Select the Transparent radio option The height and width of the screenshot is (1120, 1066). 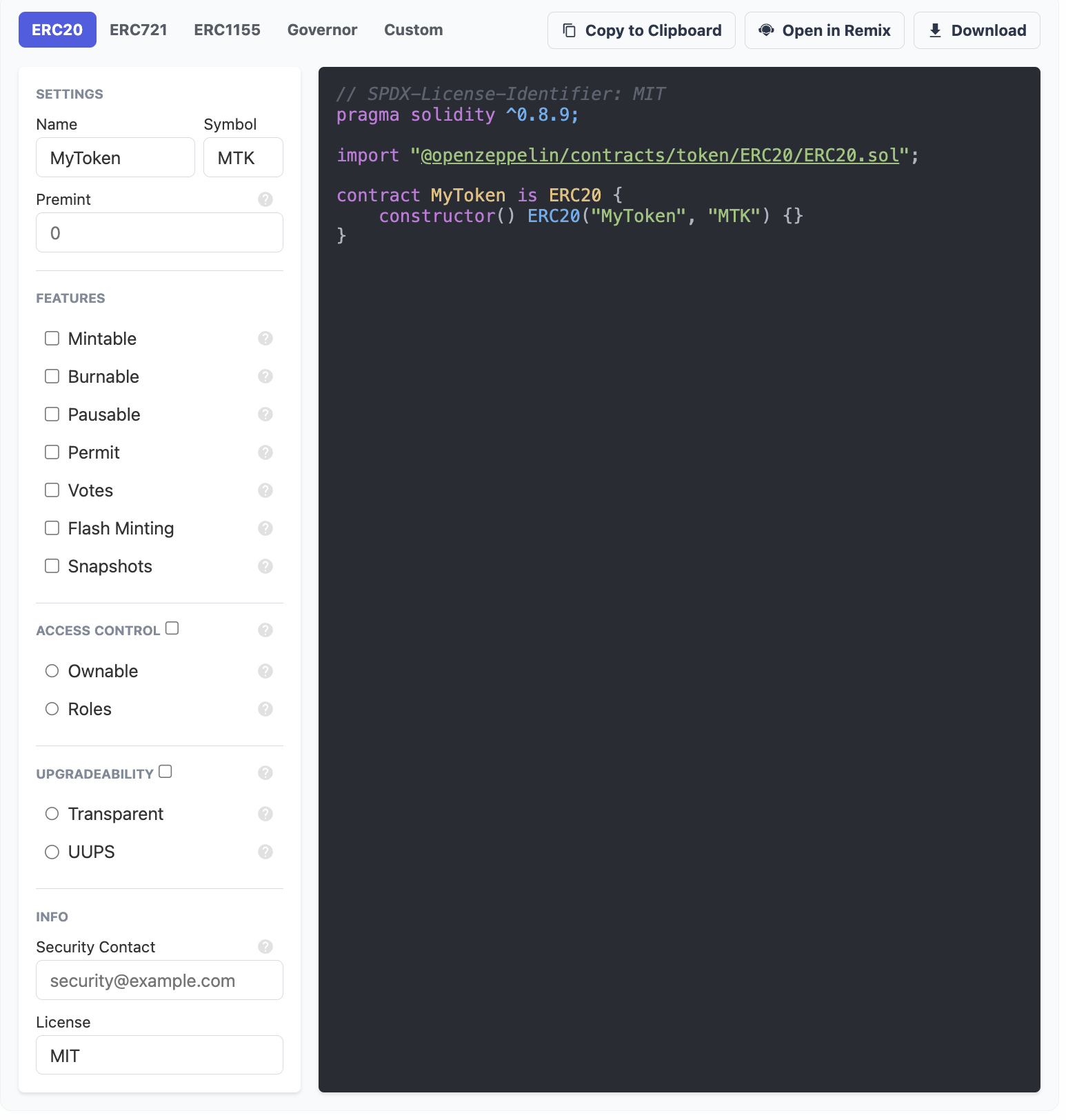pyautogui.click(x=52, y=814)
